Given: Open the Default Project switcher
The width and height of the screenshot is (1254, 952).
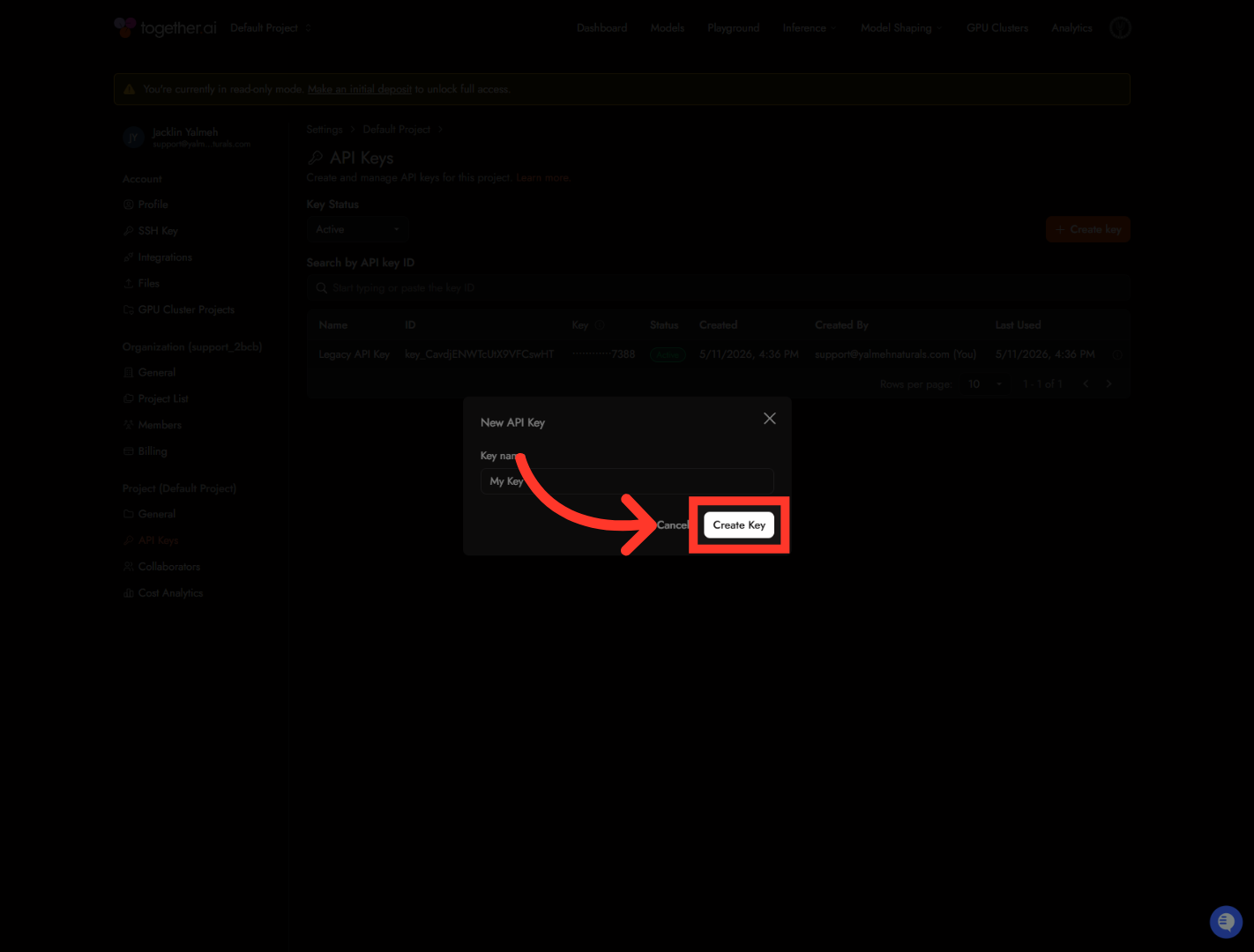Looking at the screenshot, I should pyautogui.click(x=271, y=28).
